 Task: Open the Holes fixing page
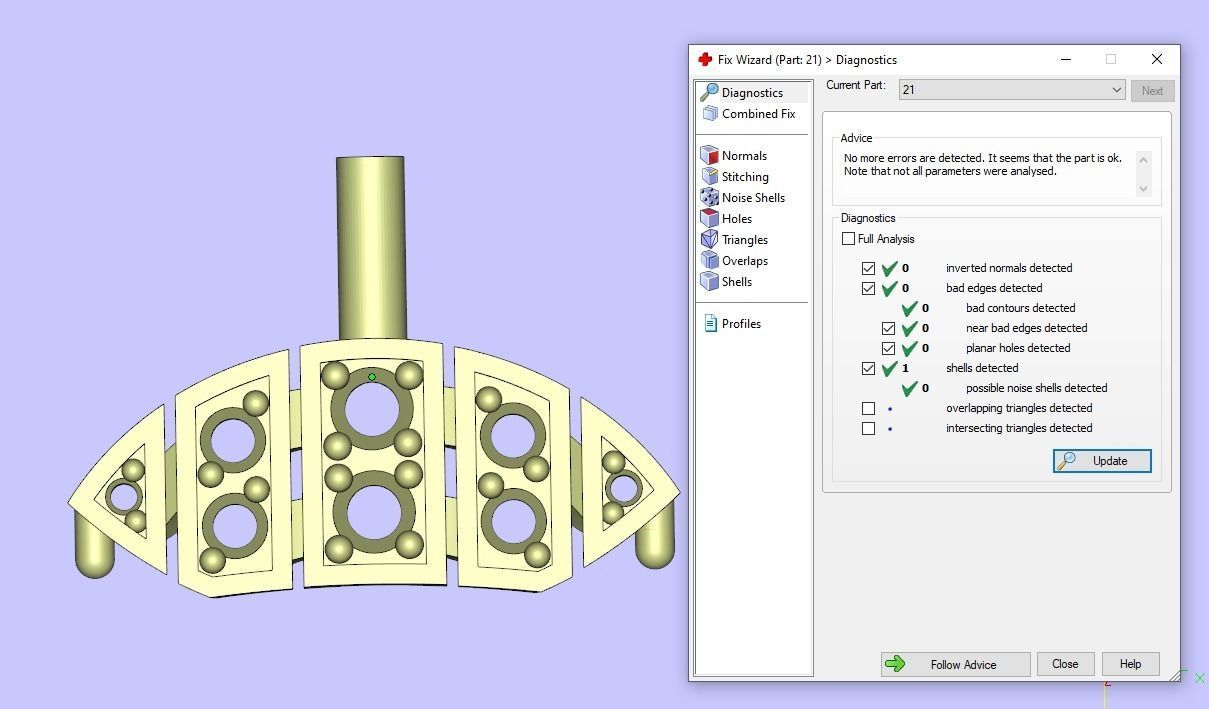(x=737, y=219)
